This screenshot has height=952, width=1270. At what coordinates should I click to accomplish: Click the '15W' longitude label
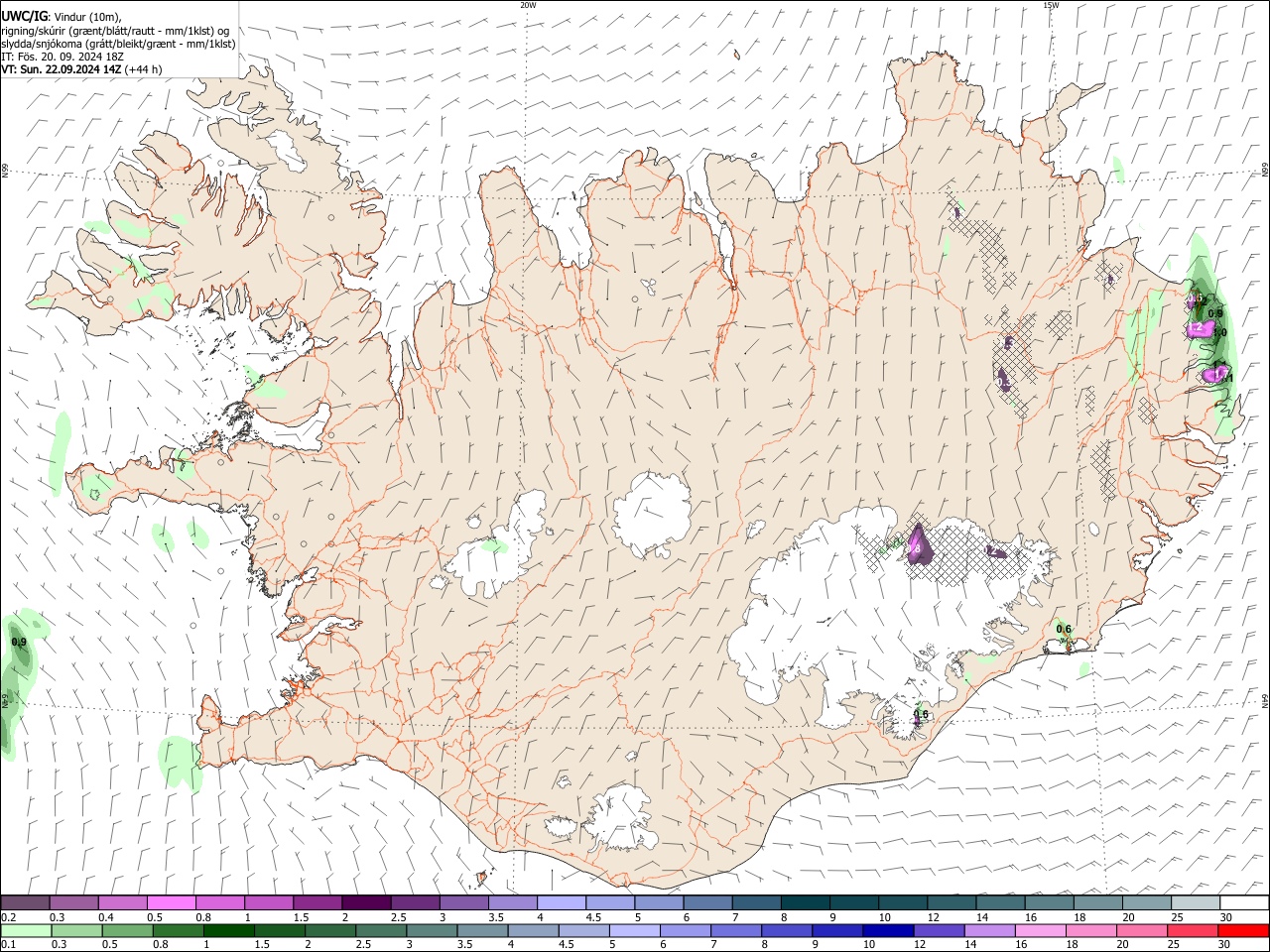click(1051, 5)
